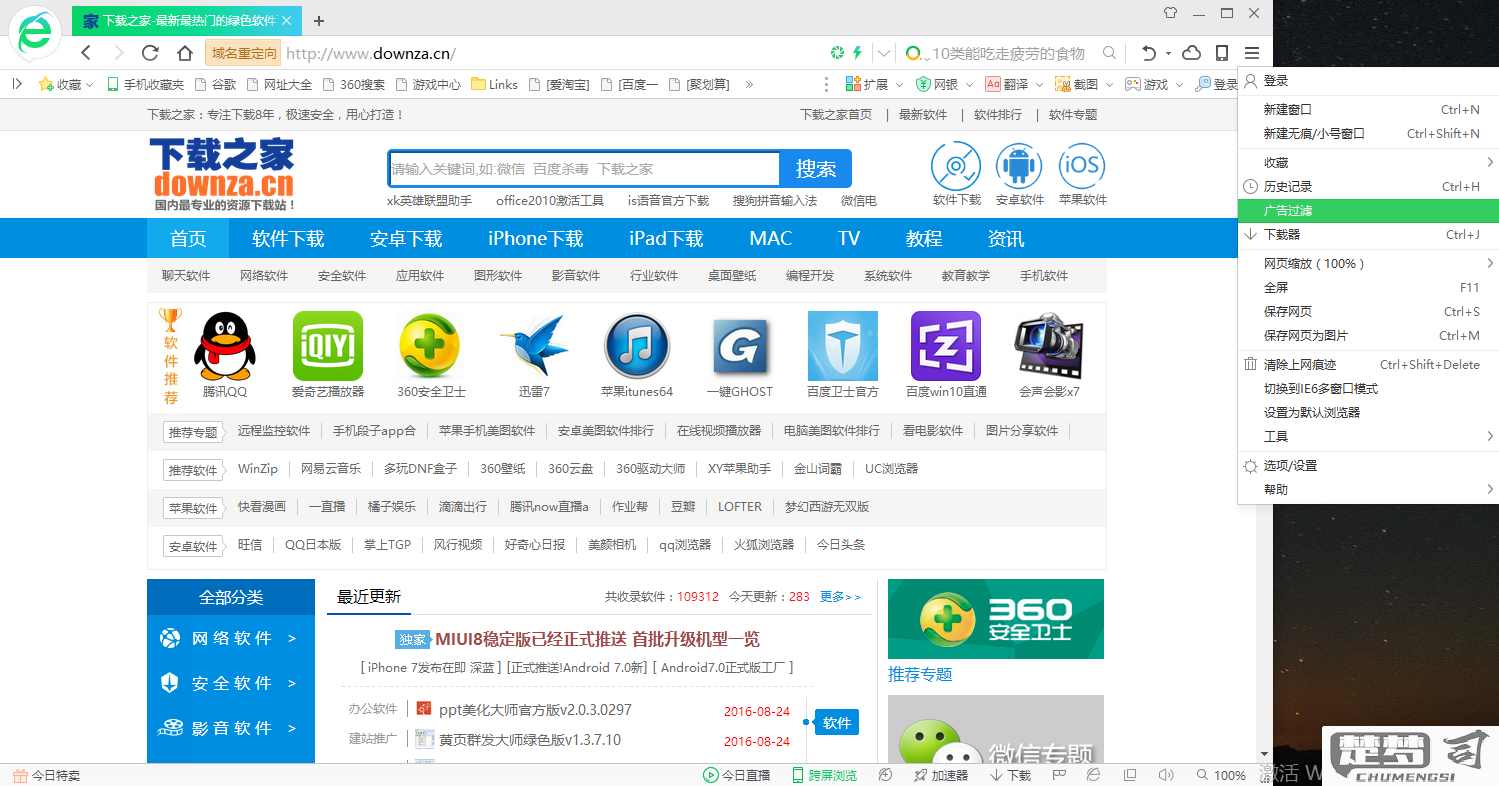Viewport: 1499px width, 786px height.
Task: Click the mobile phone icon in toolbar
Action: coord(1221,53)
